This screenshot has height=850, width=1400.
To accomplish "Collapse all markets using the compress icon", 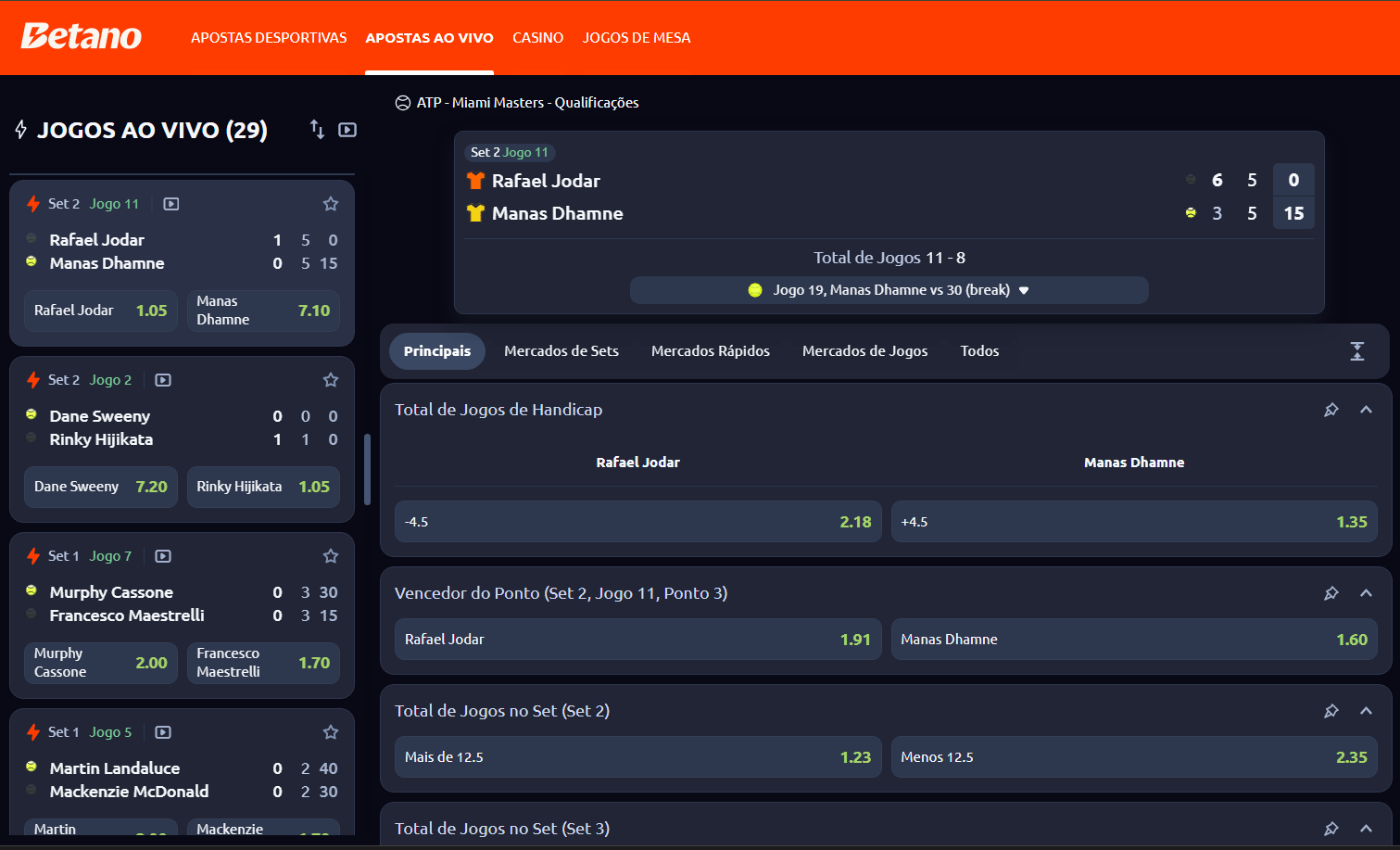I will 1357,351.
